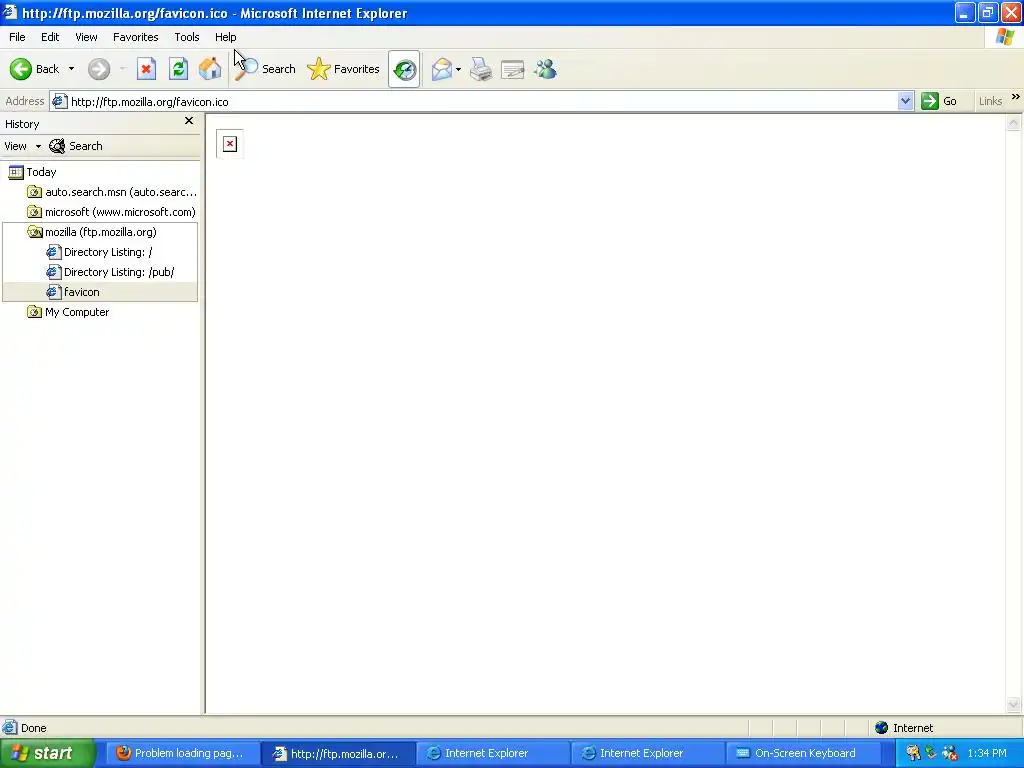Open the Back button history dropdown arrow

tap(71, 69)
